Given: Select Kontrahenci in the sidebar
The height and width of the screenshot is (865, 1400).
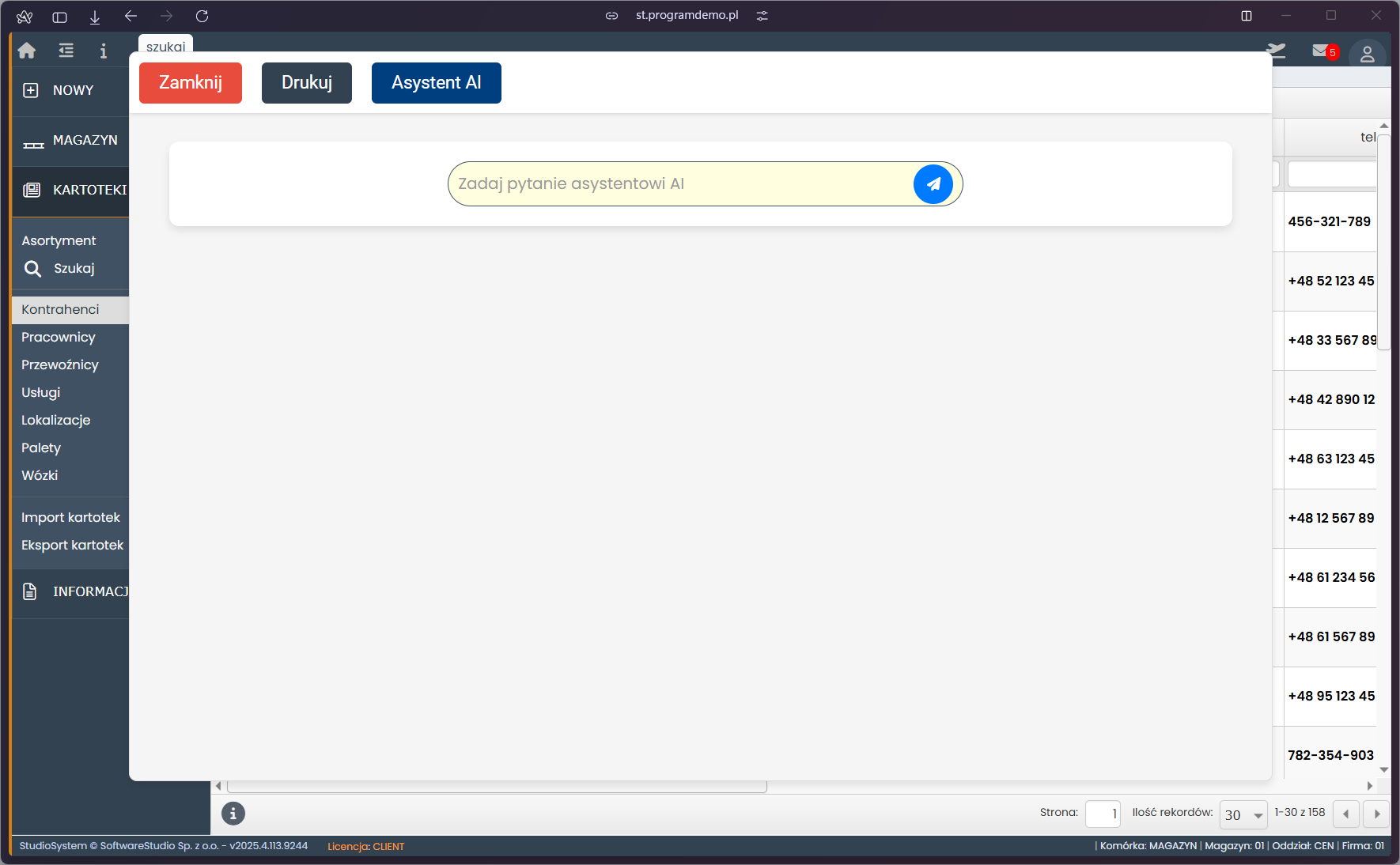Looking at the screenshot, I should click(60, 309).
